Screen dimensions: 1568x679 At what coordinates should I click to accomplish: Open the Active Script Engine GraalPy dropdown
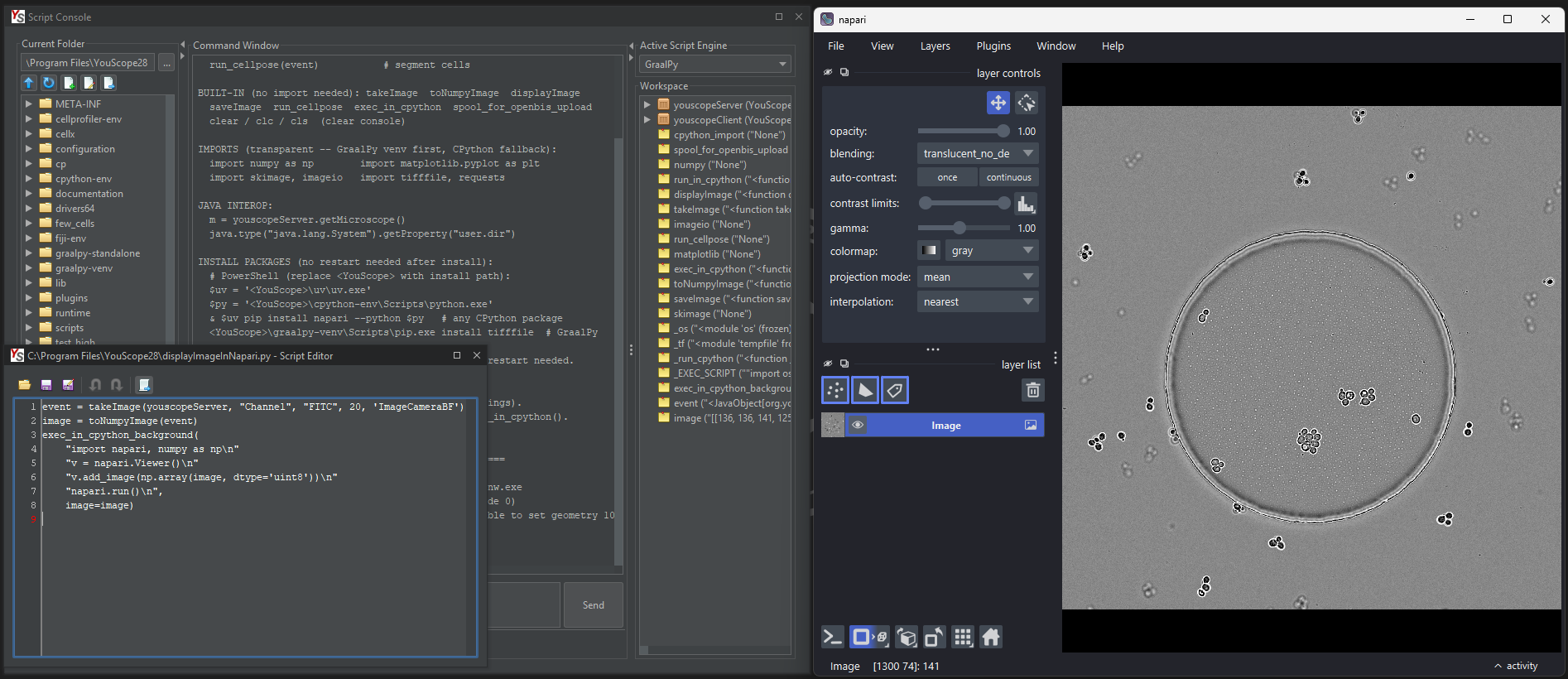click(x=715, y=64)
